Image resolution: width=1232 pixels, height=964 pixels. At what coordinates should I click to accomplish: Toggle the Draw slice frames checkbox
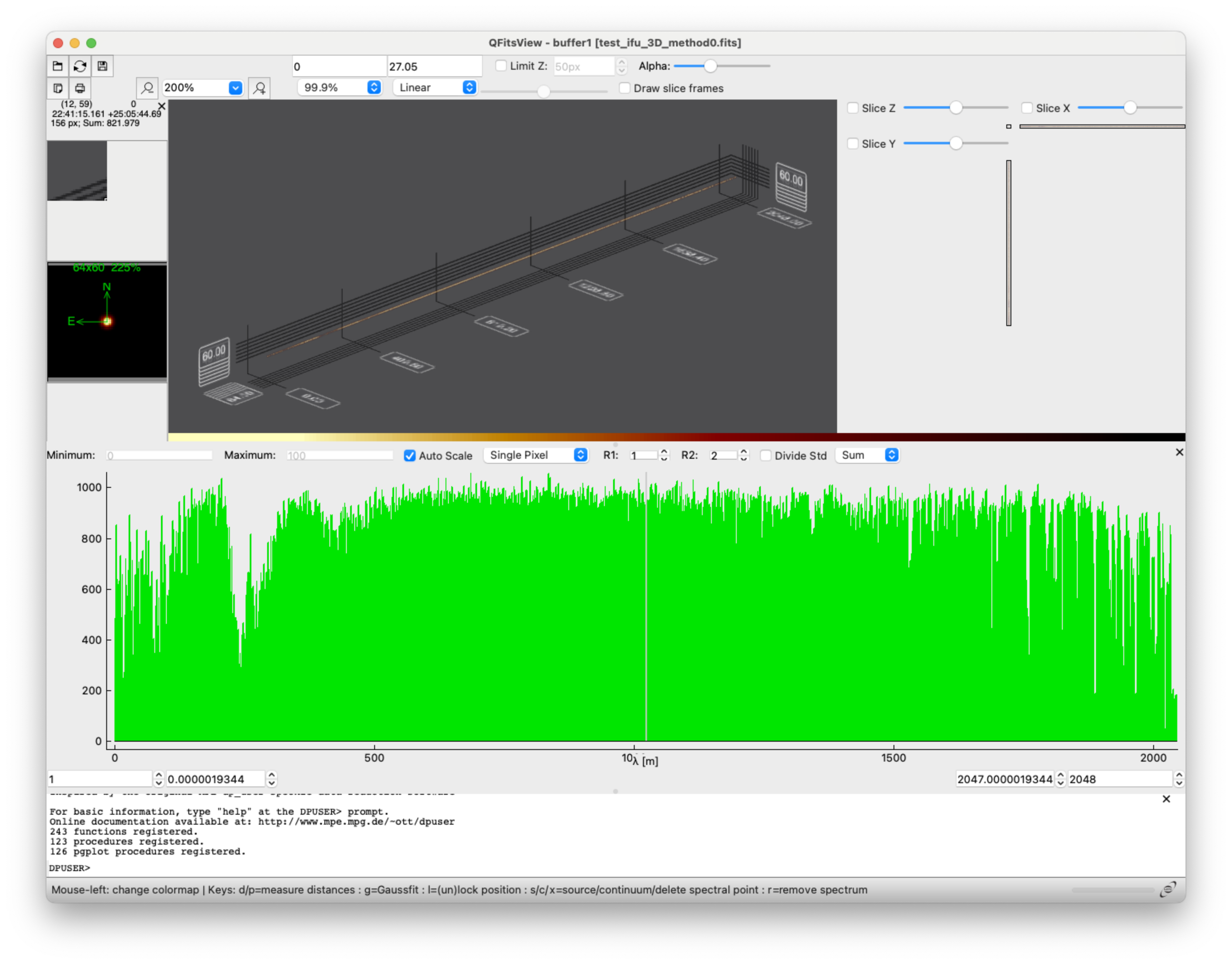click(x=624, y=88)
